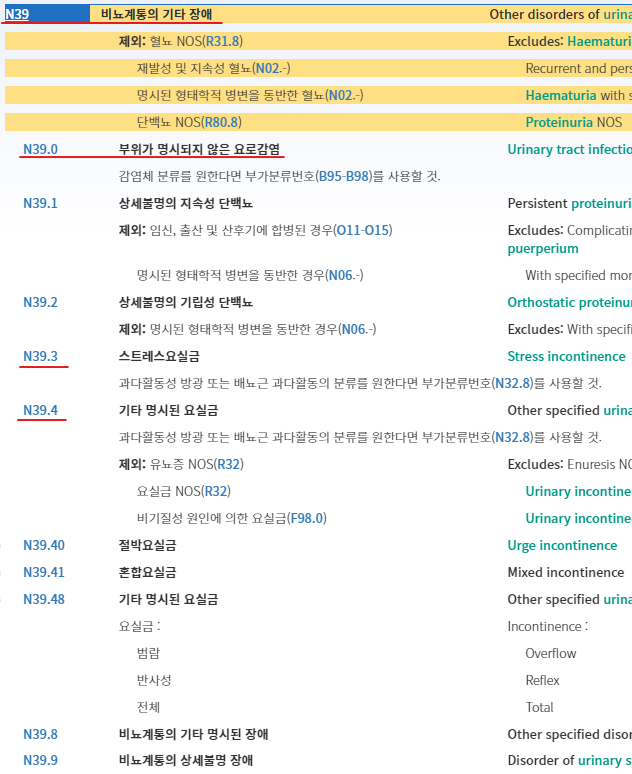Open N32.8 link in note under 스트레스요실금

click(513, 384)
